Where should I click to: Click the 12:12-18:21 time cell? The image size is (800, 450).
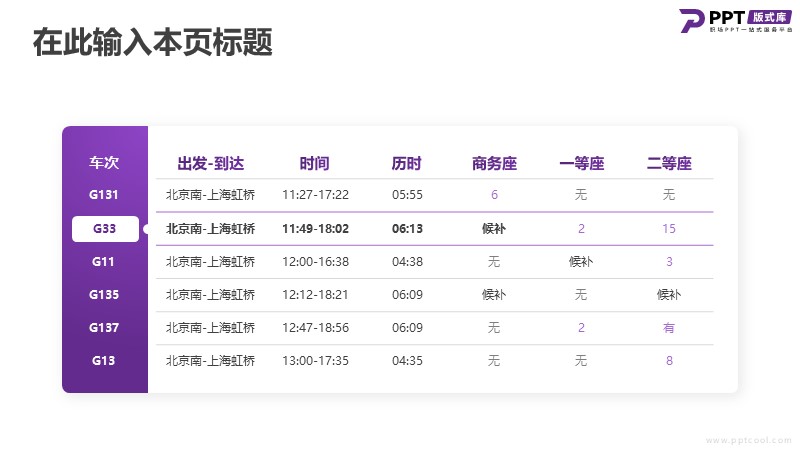coord(315,295)
